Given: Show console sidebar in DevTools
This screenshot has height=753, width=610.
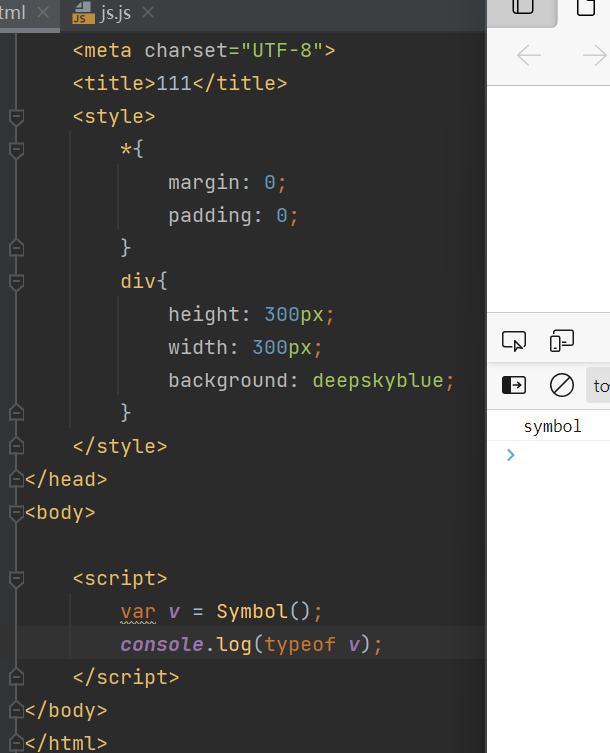Looking at the screenshot, I should (x=514, y=385).
